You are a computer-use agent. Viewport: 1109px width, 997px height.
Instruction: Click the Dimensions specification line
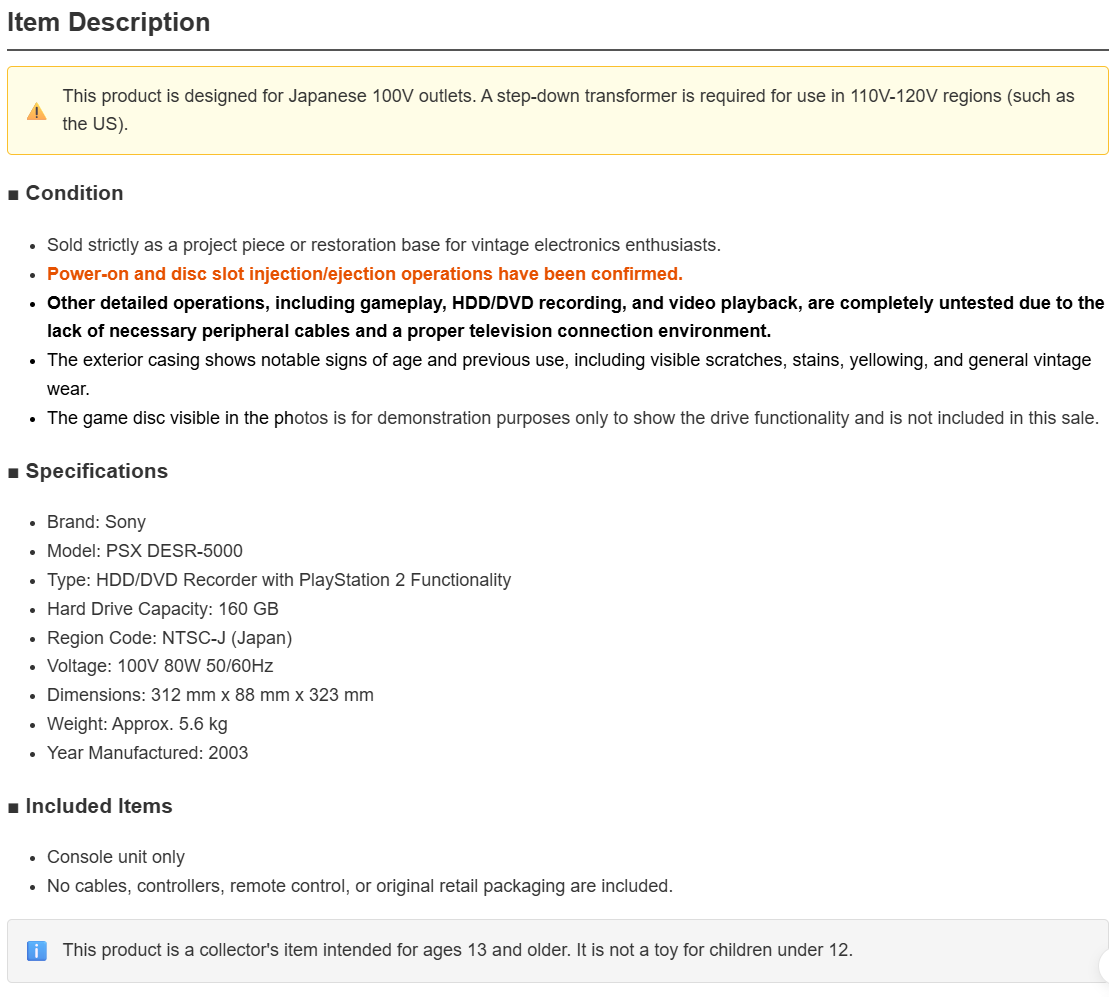(x=210, y=695)
